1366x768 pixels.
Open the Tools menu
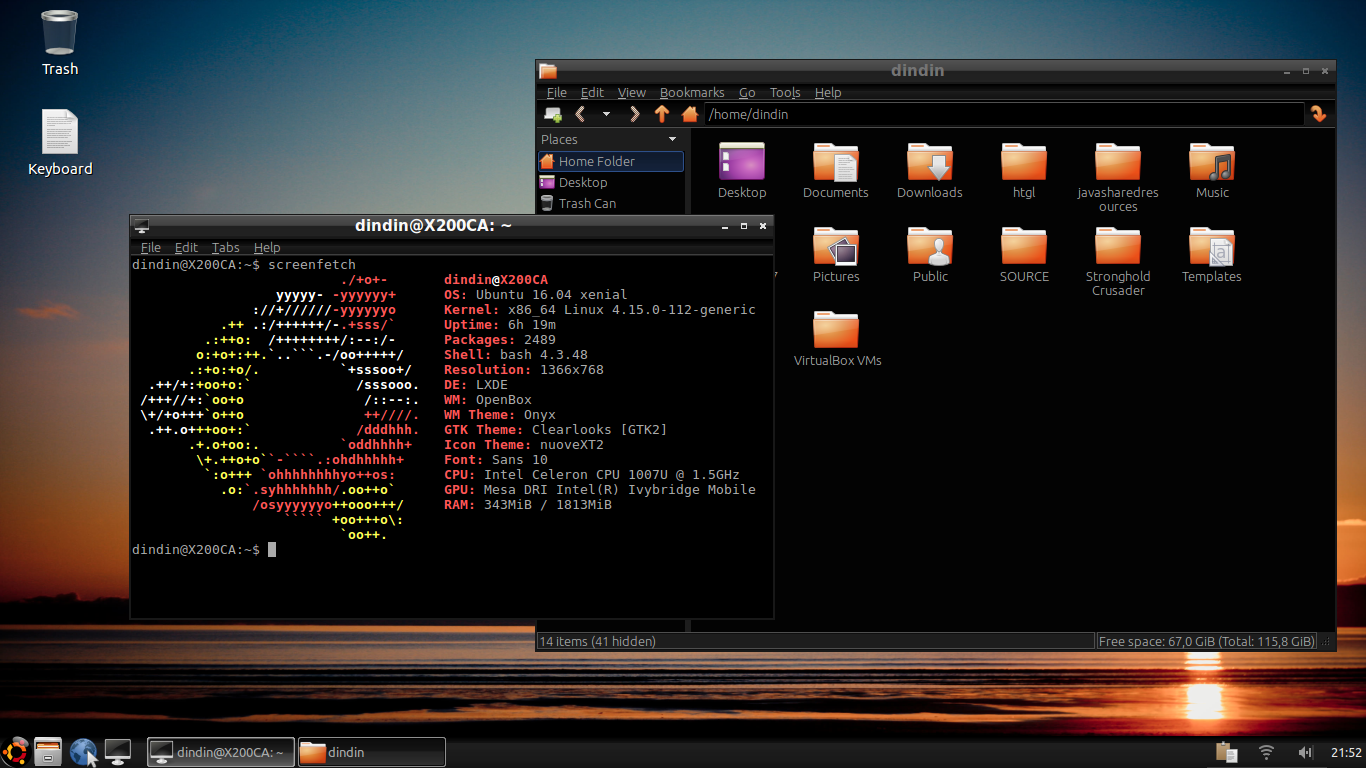click(x=785, y=92)
